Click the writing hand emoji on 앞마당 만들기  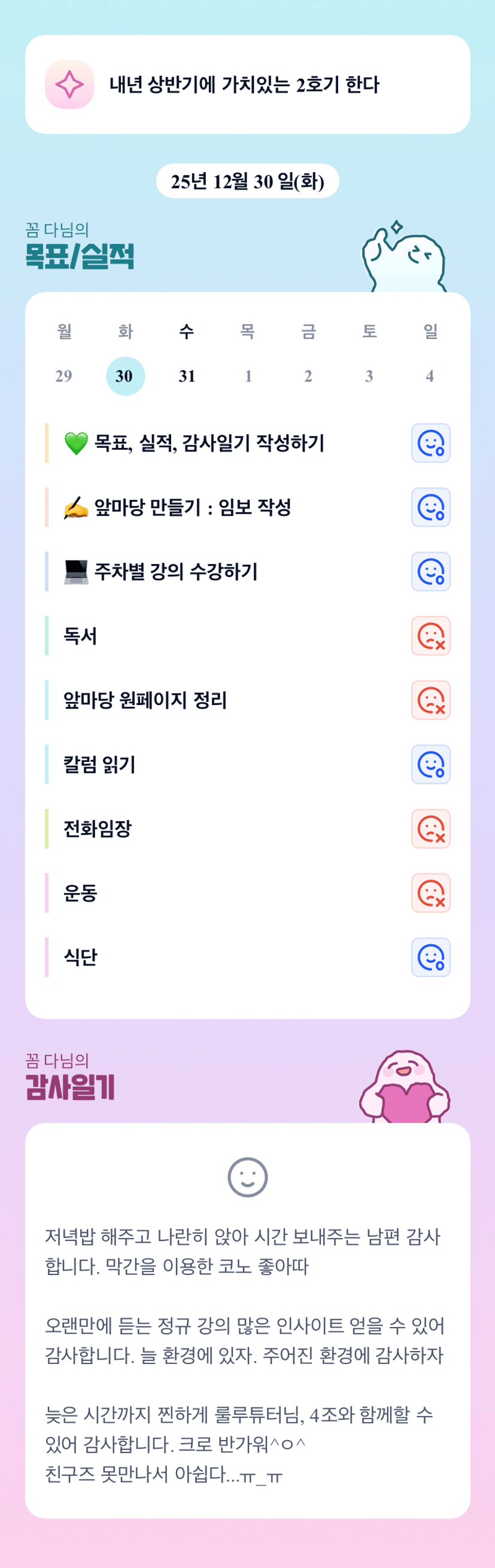pos(76,508)
